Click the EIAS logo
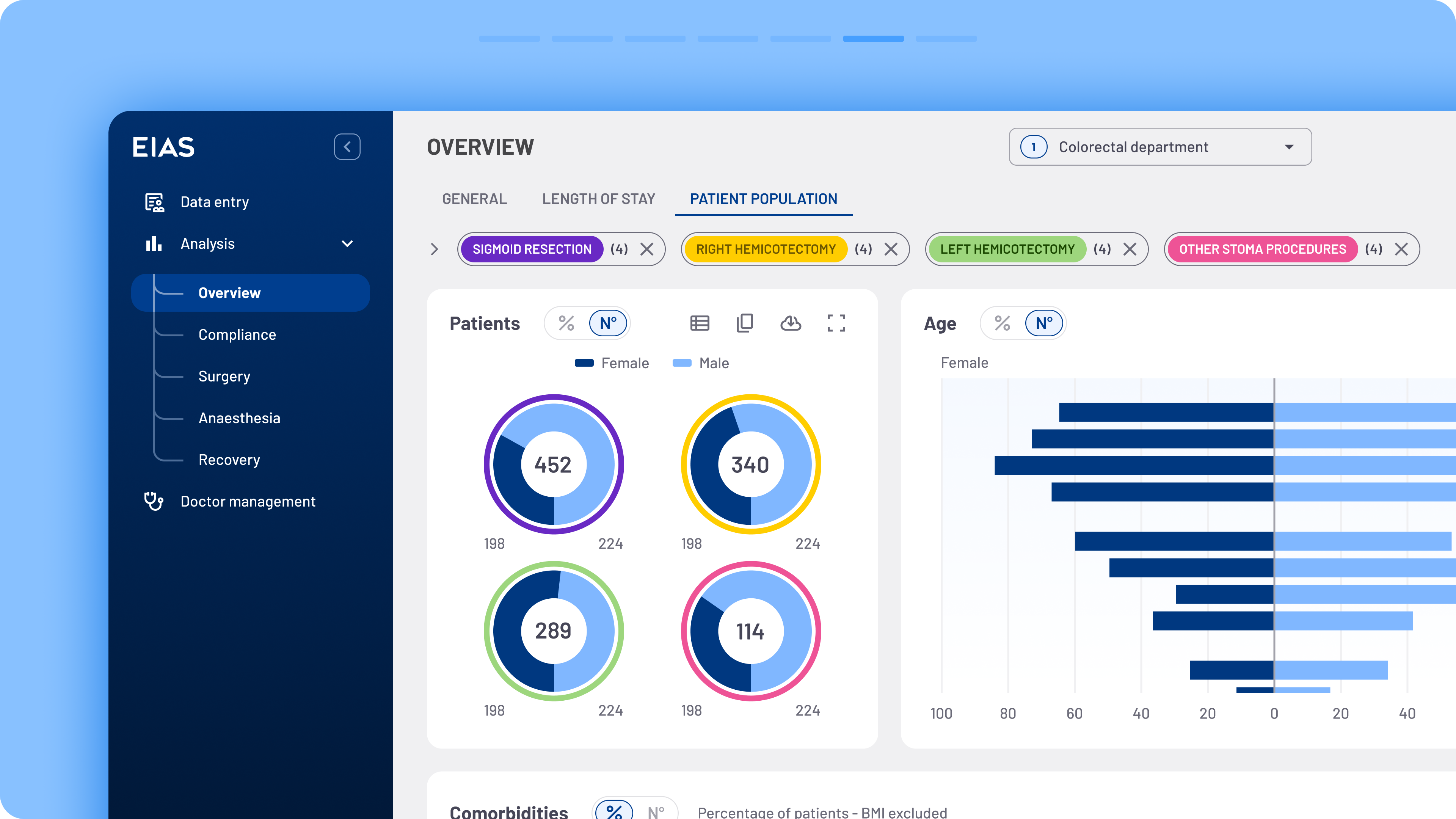1456x819 pixels. click(163, 147)
